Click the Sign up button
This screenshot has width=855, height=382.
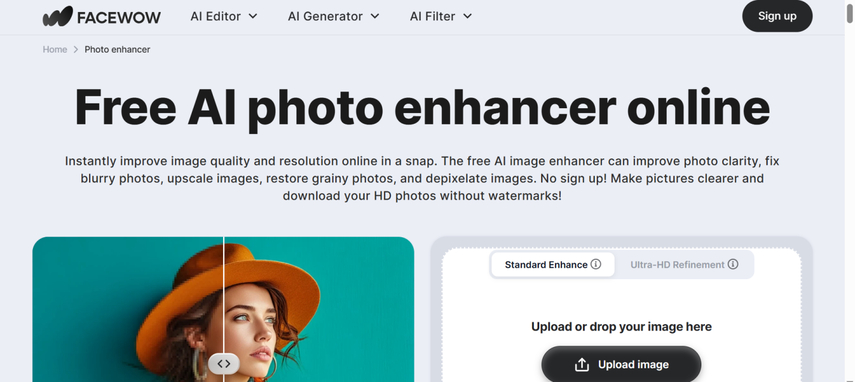tap(777, 16)
